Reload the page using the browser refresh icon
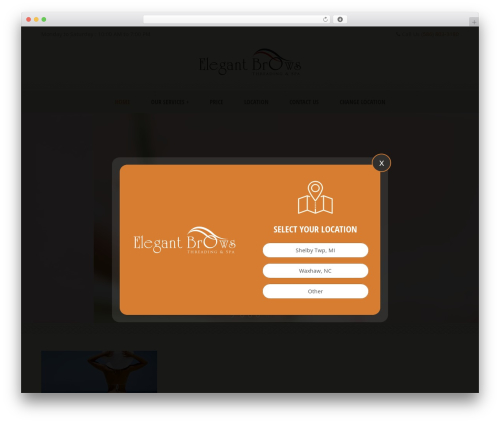 point(325,19)
